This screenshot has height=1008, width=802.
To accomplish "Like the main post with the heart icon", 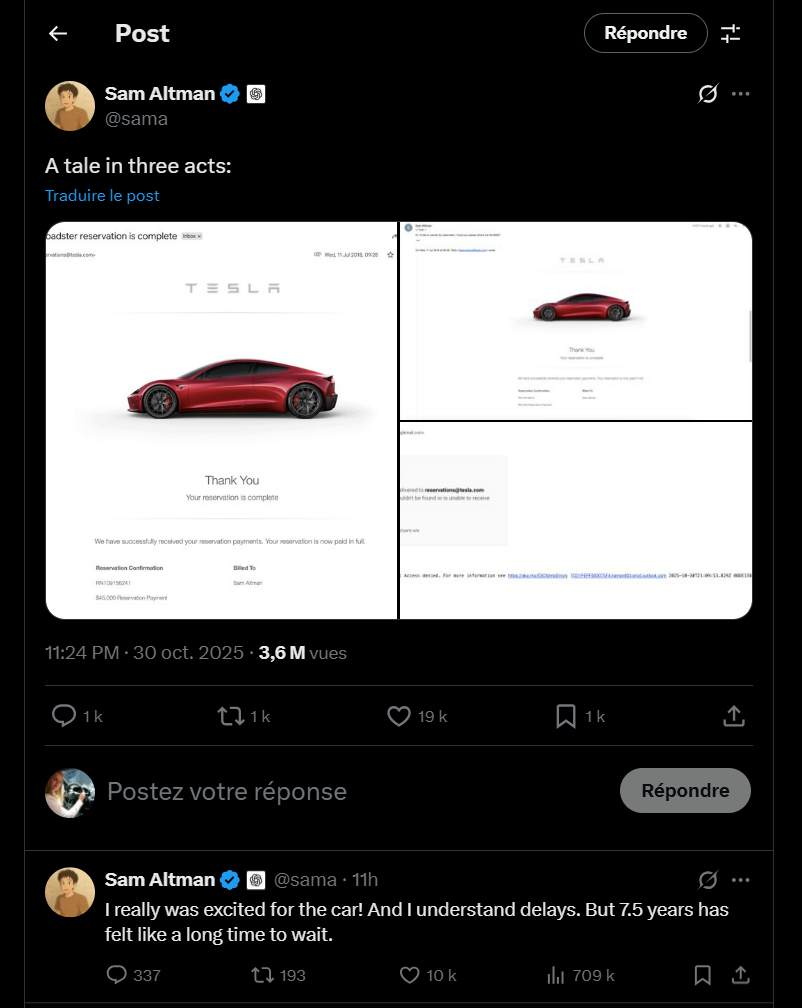I will point(398,716).
